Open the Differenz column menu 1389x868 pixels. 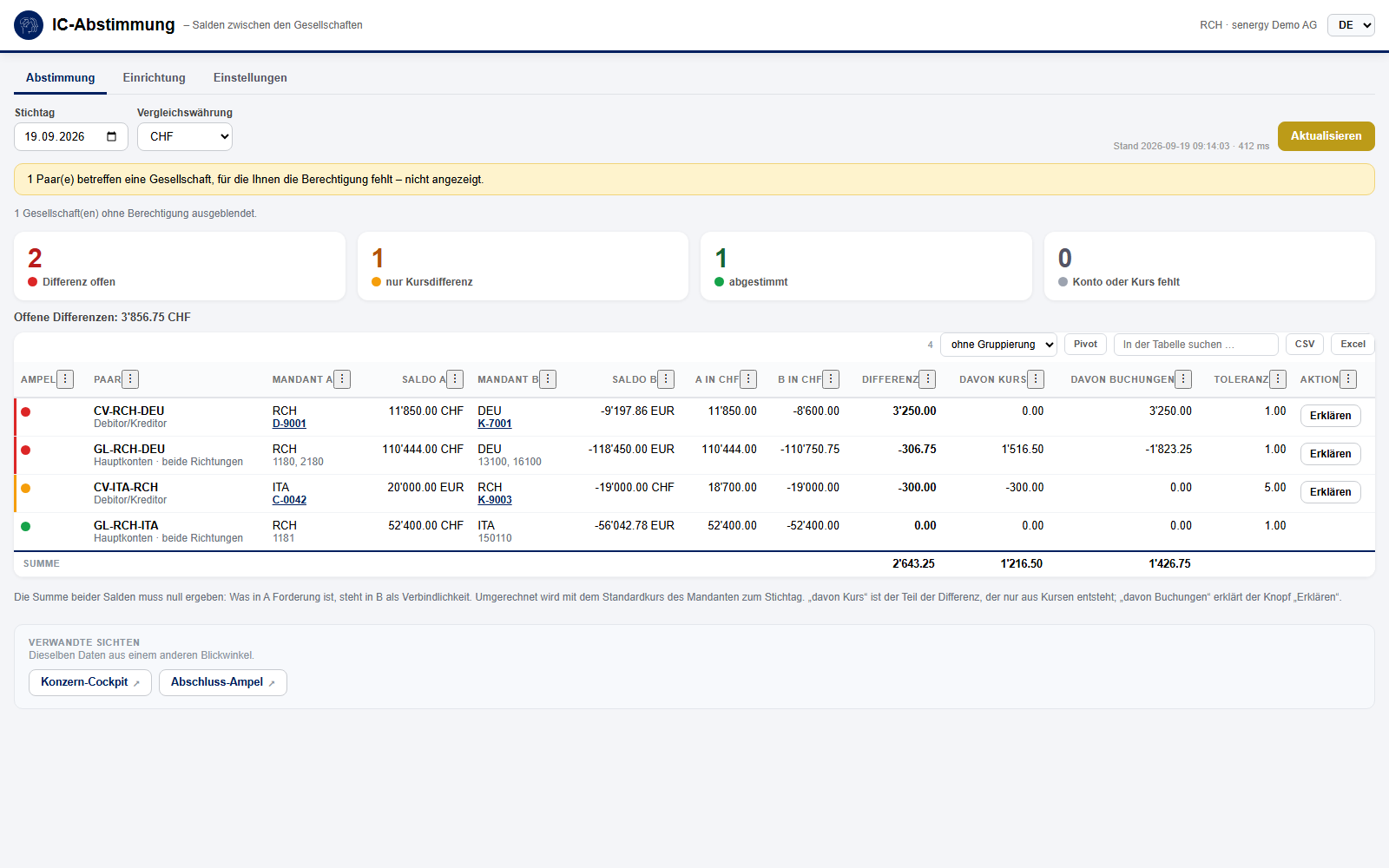927,379
